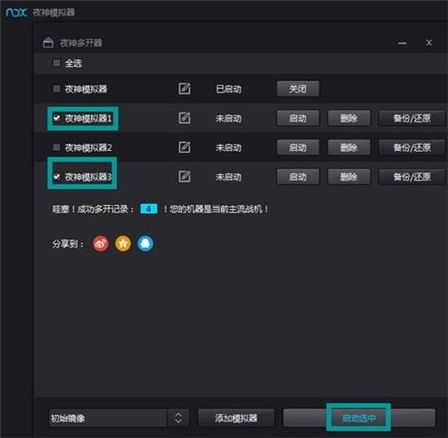448x438 pixels.
Task: Click edit icon in 夜神模拟器1 row
Action: pyautogui.click(x=184, y=118)
